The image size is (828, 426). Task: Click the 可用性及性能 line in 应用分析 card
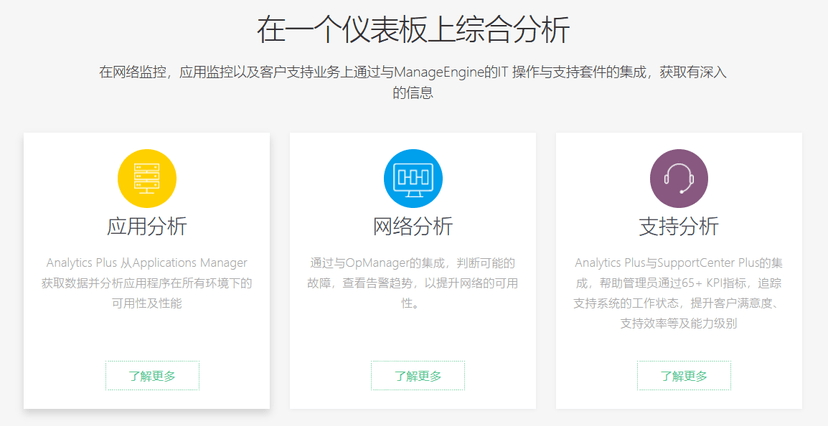pos(146,303)
